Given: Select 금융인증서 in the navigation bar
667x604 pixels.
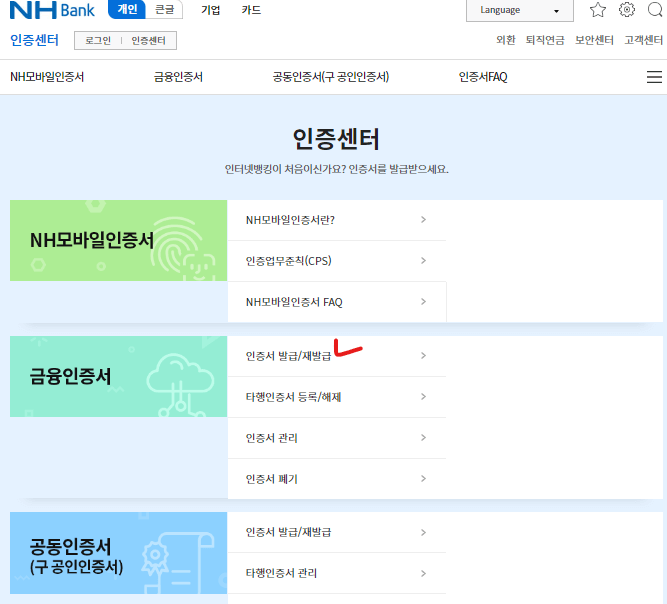Looking at the screenshot, I should click(x=178, y=77).
